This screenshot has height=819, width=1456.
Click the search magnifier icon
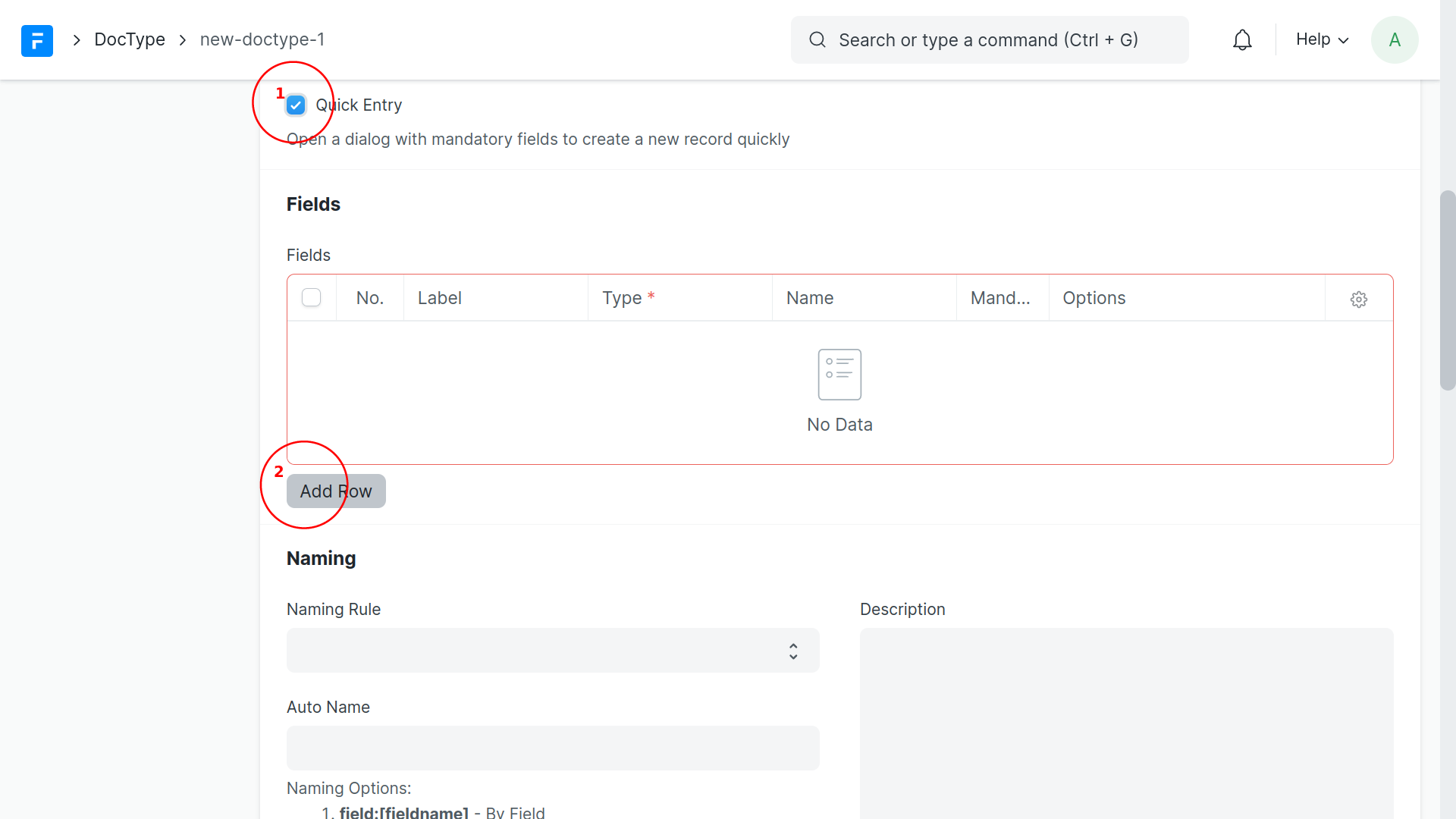(x=817, y=40)
